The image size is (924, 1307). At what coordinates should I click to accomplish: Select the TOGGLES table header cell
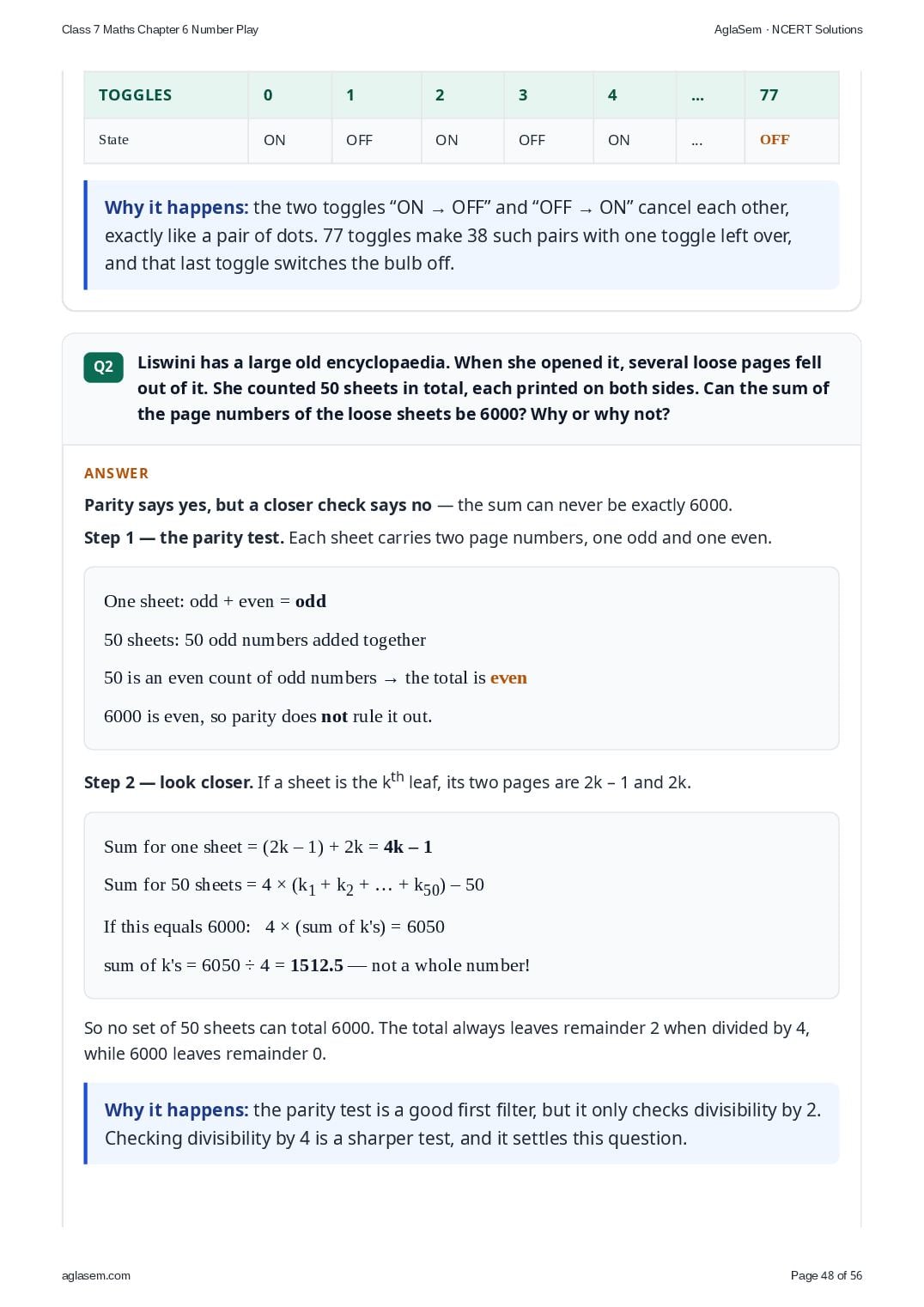coord(166,95)
